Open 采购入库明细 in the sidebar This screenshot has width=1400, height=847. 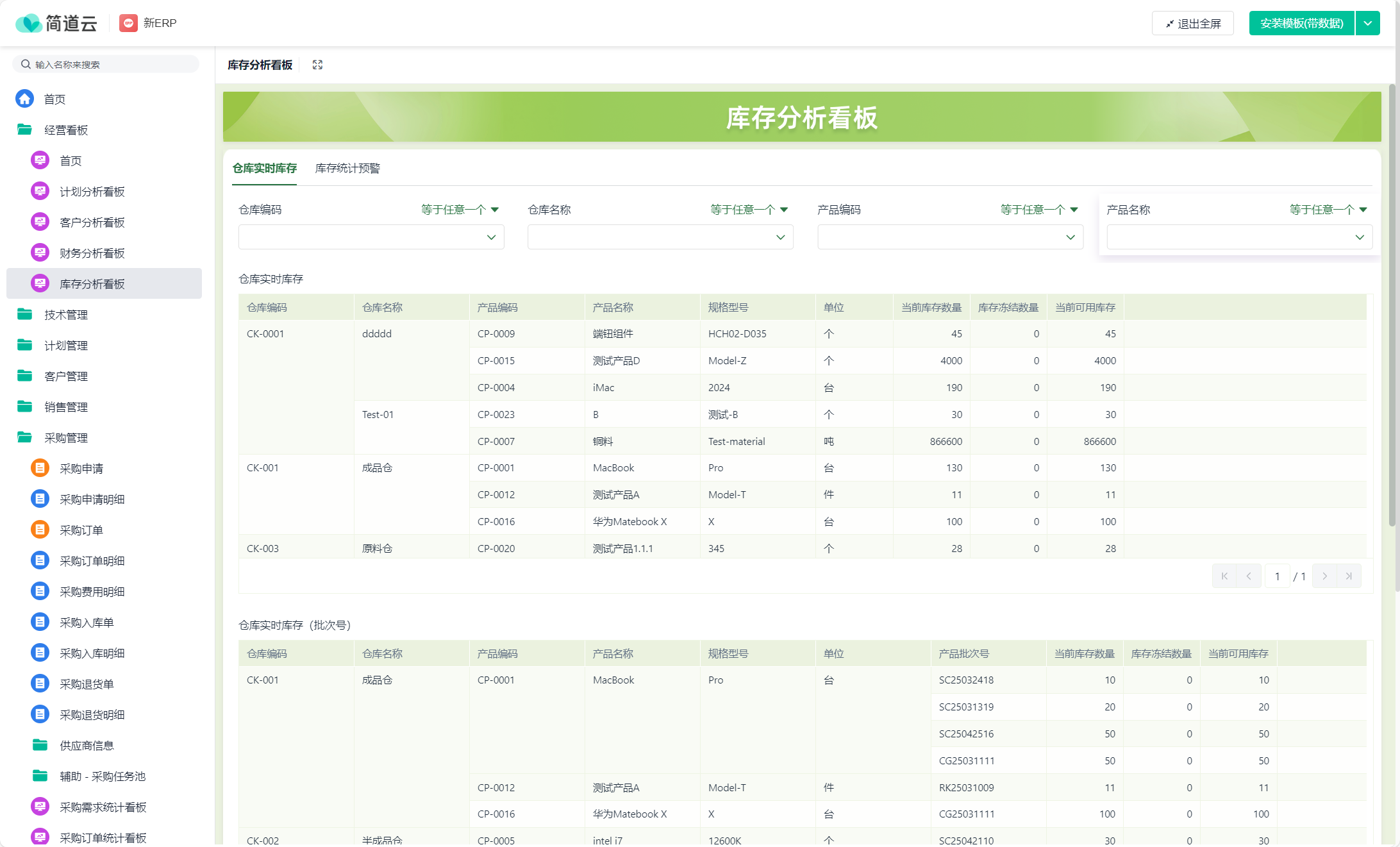tap(104, 653)
